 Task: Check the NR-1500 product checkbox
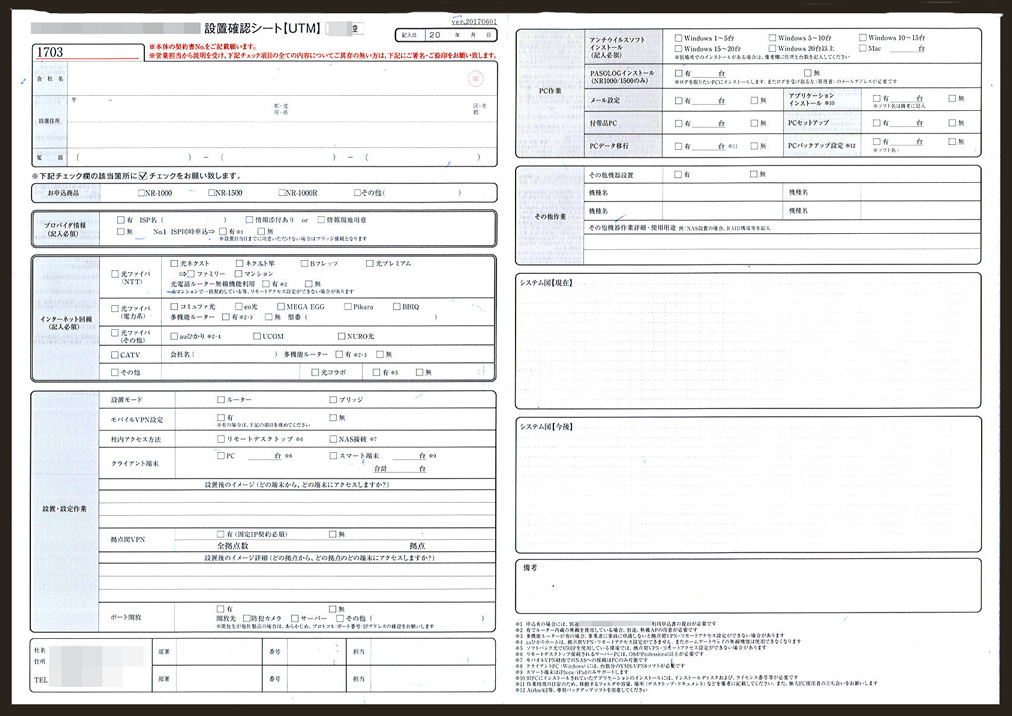click(212, 192)
